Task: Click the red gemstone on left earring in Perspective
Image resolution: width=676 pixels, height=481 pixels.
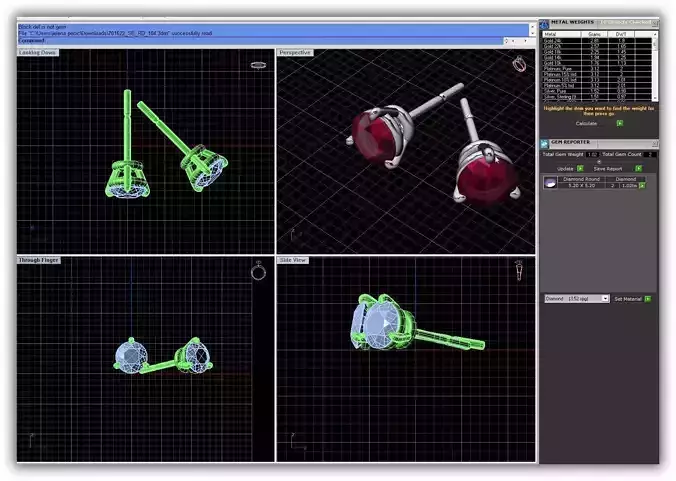Action: pyautogui.click(x=374, y=136)
